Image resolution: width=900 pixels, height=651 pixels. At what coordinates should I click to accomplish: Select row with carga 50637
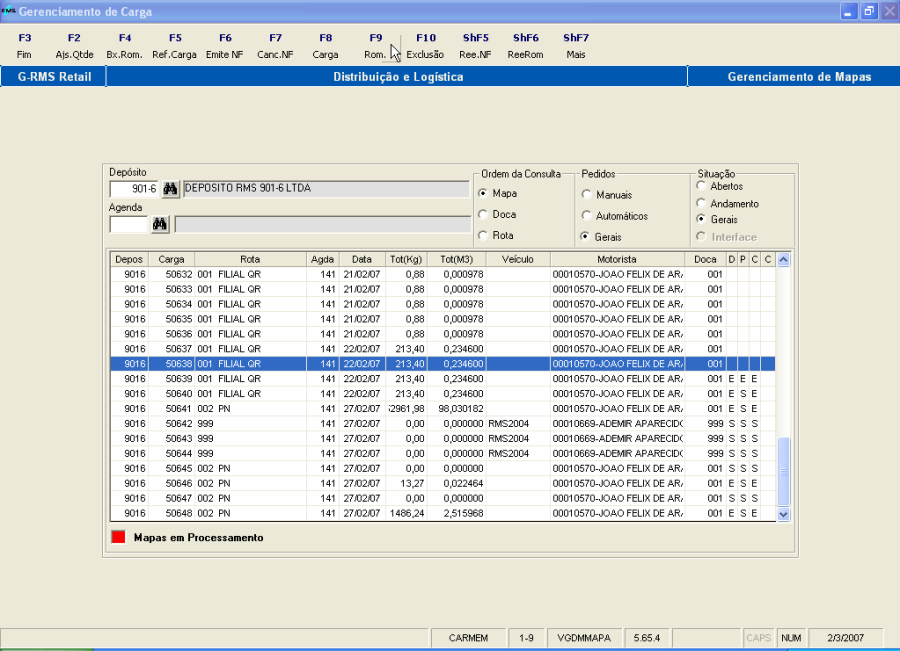[x=443, y=349]
